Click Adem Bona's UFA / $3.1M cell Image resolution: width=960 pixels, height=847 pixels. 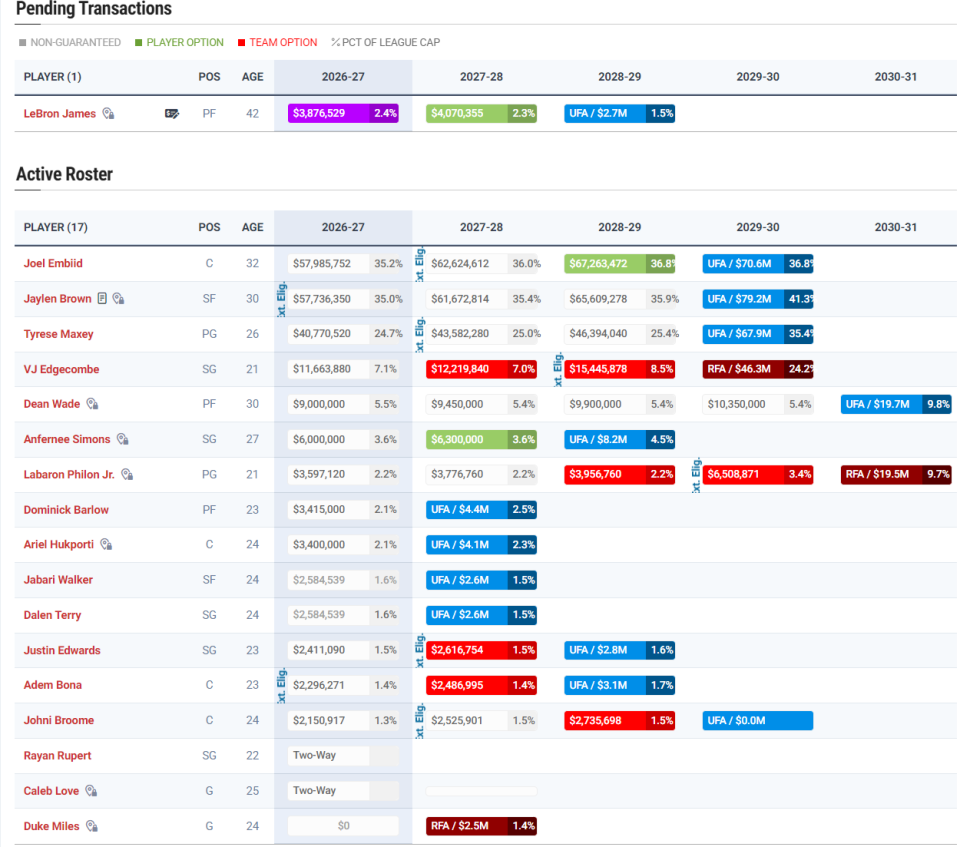[x=620, y=685]
